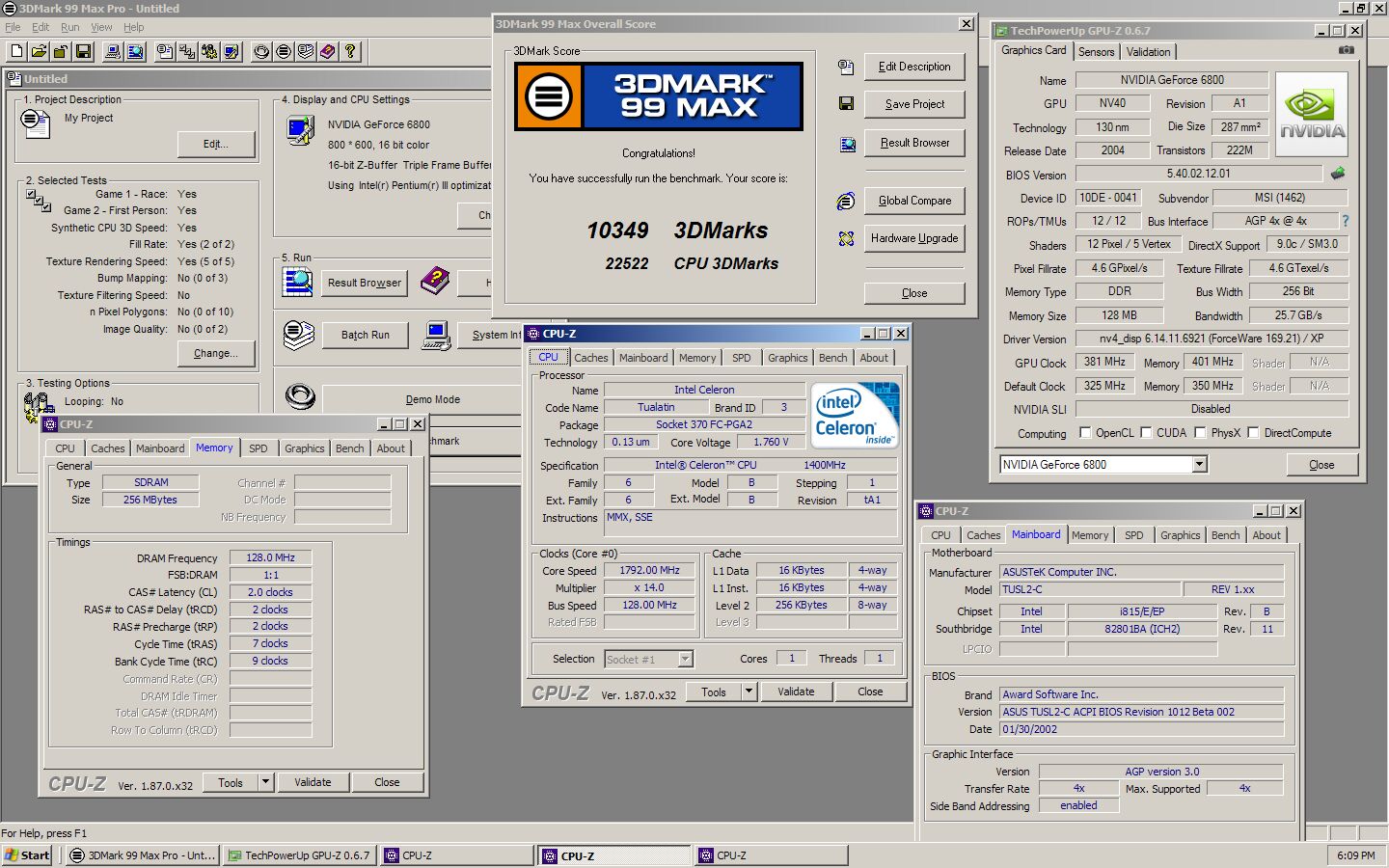
Task: Click the taskbar clock showing 6:09 PM
Action: 1355,855
